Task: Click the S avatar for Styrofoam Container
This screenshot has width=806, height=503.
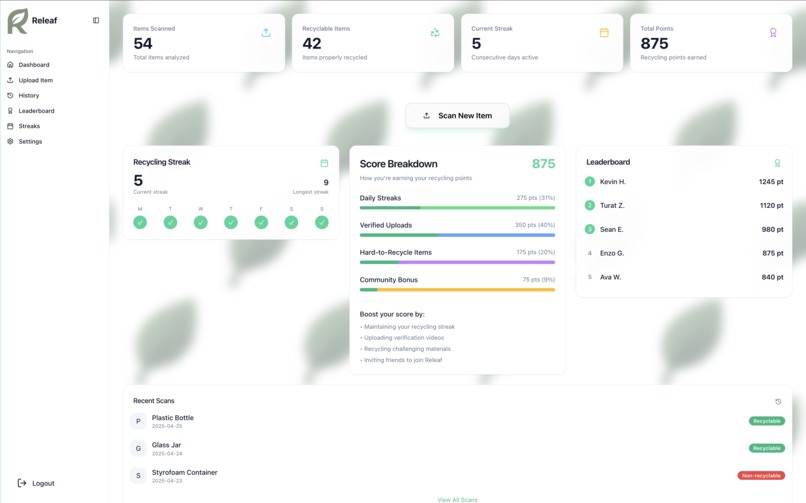Action: point(138,476)
